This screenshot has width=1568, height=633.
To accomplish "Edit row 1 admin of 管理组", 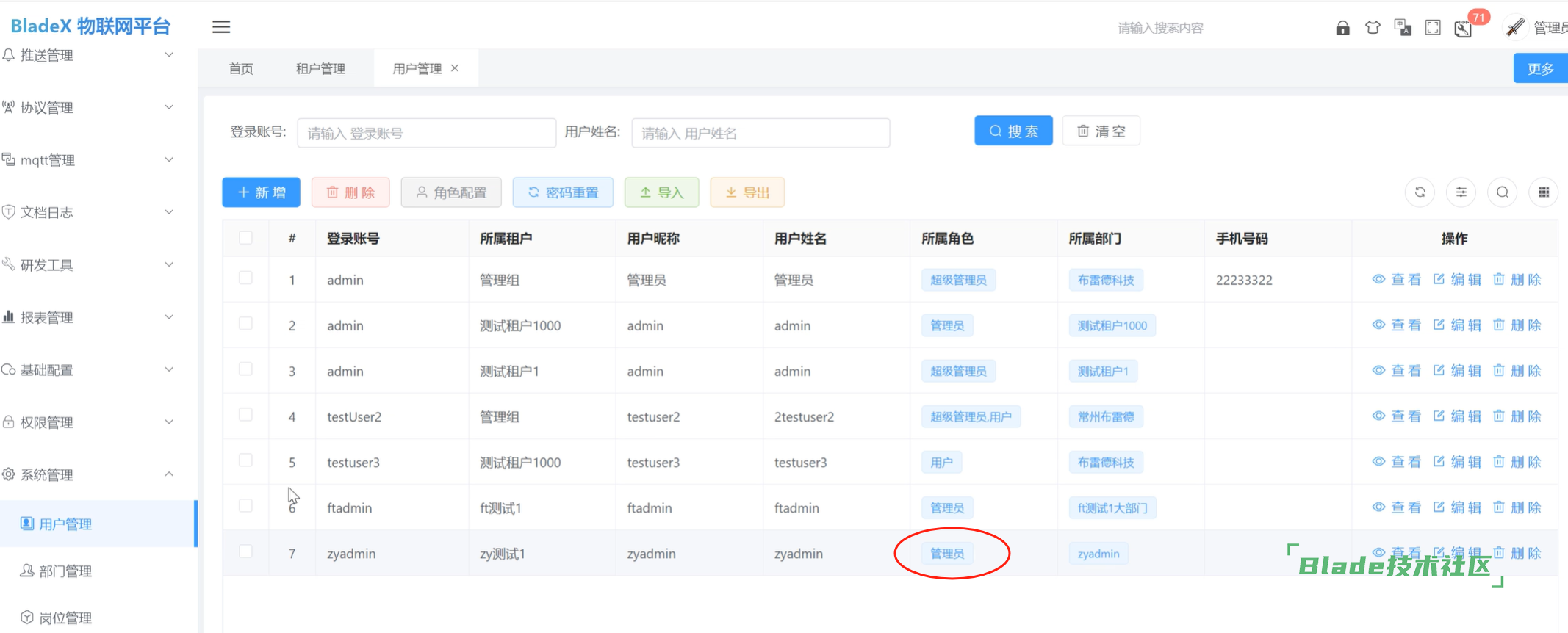I will pyautogui.click(x=1457, y=280).
